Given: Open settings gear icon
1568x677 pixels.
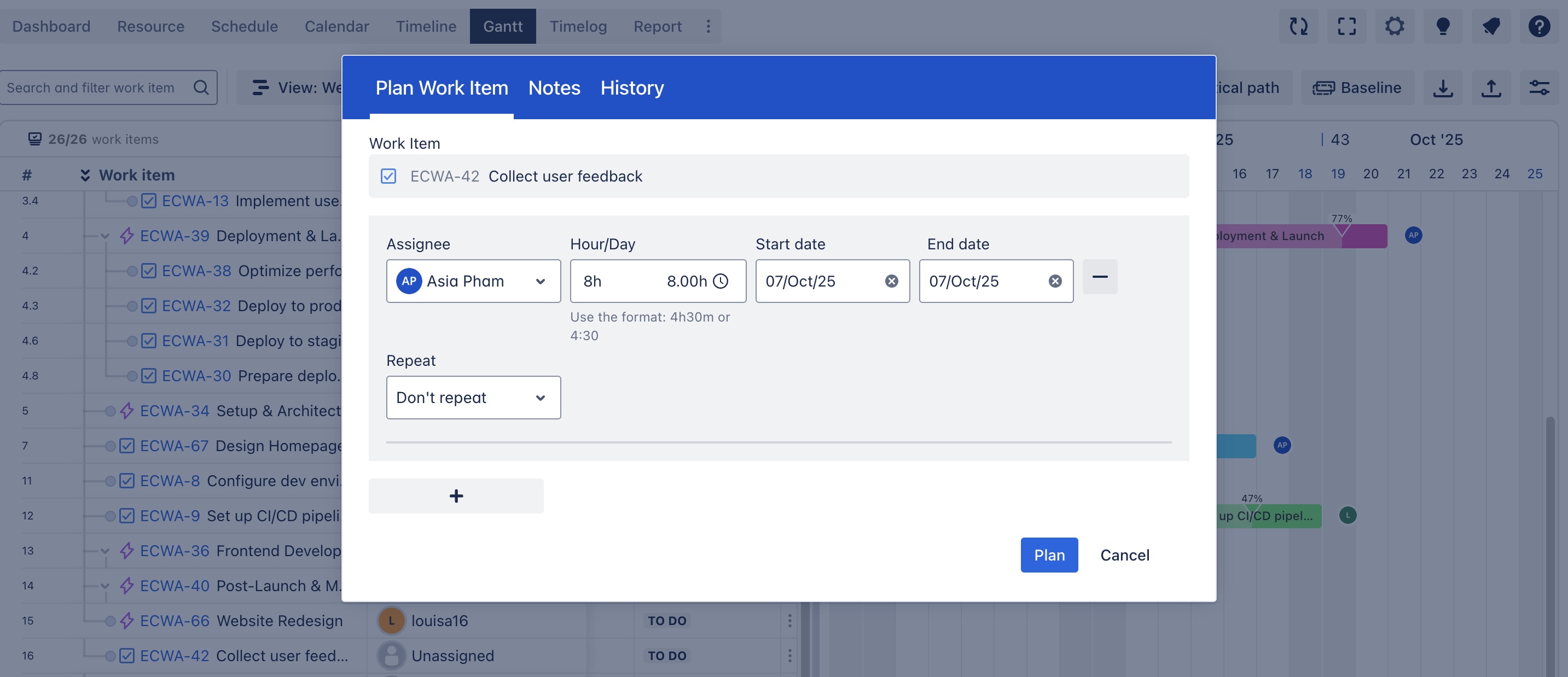Looking at the screenshot, I should pos(1395,26).
